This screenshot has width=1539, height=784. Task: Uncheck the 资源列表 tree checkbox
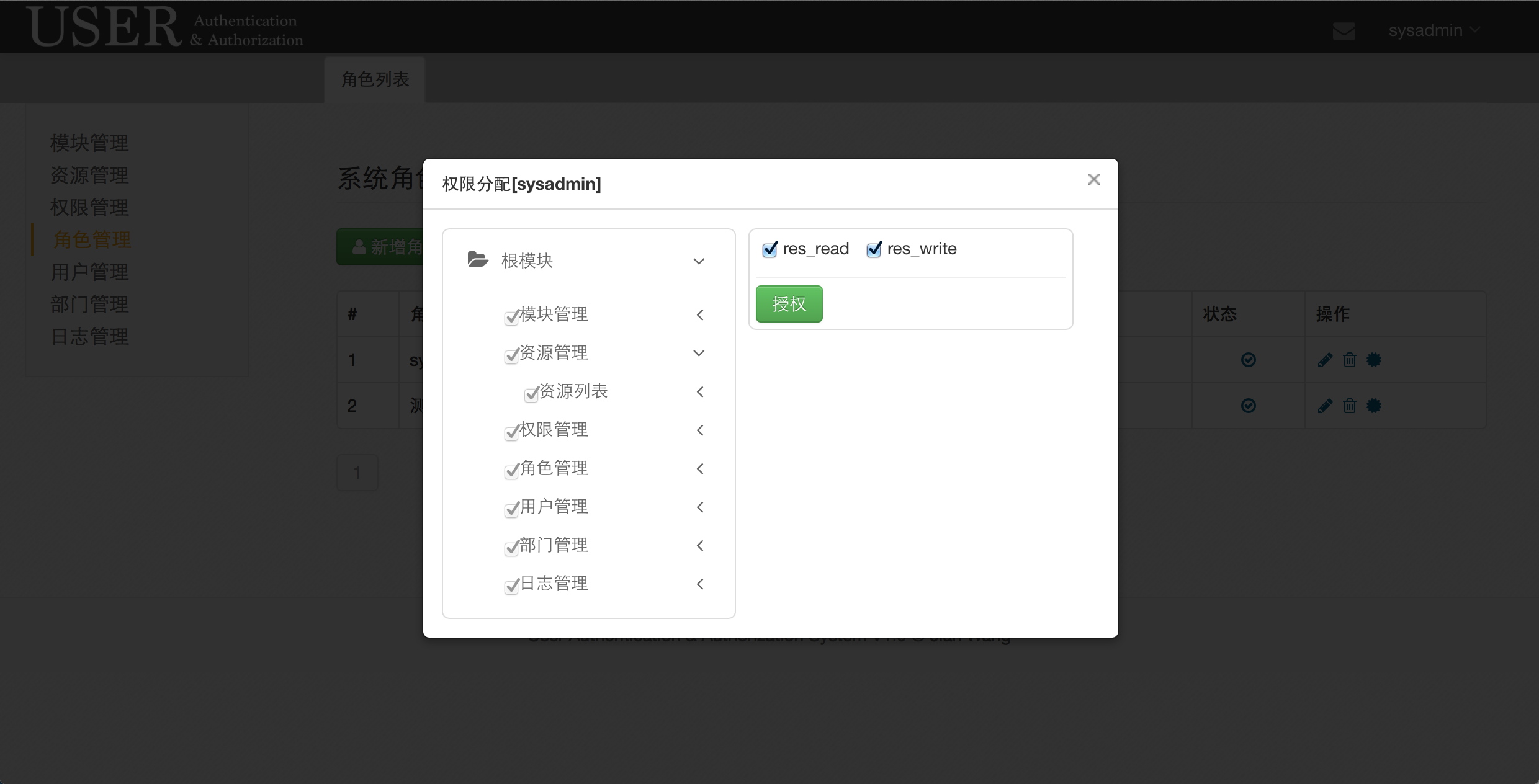tap(531, 394)
